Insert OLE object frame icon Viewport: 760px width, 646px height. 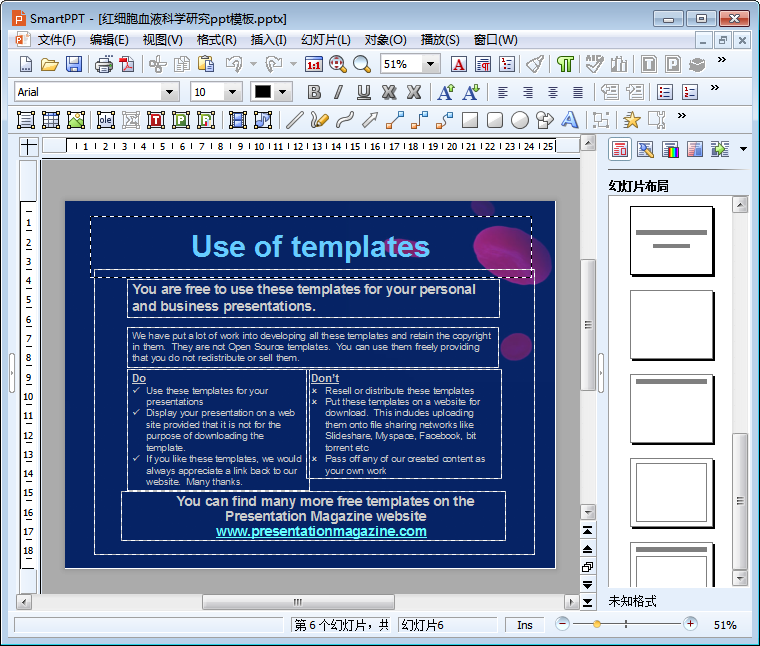pyautogui.click(x=106, y=120)
